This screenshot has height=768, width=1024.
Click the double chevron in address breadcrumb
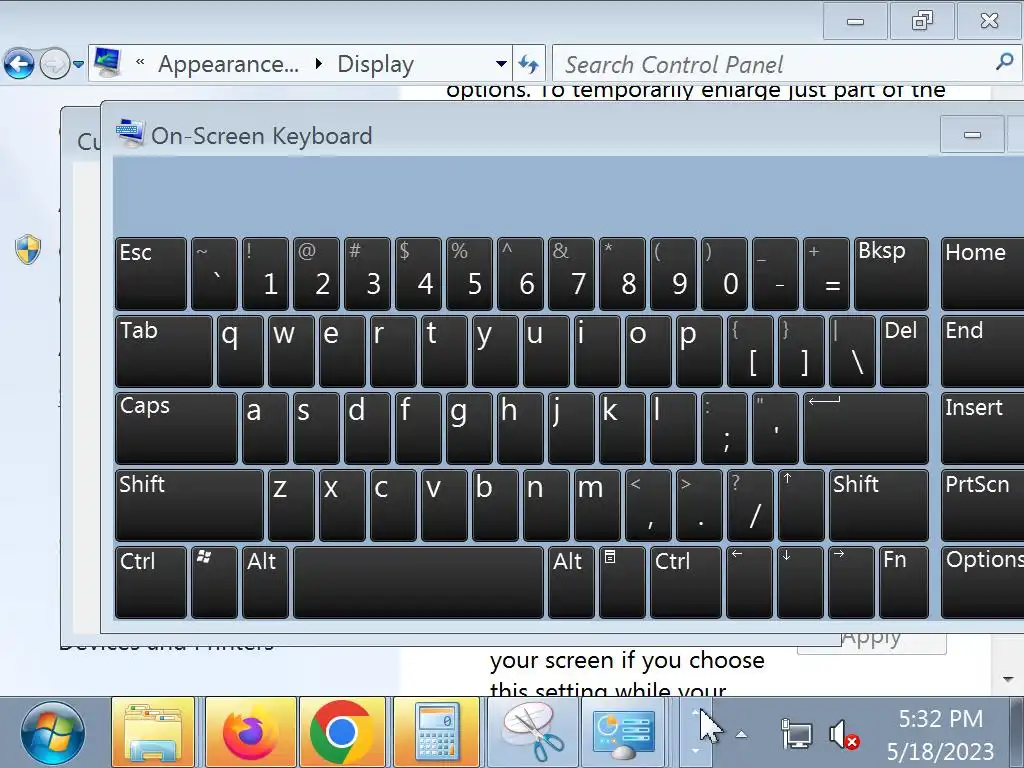coord(140,63)
